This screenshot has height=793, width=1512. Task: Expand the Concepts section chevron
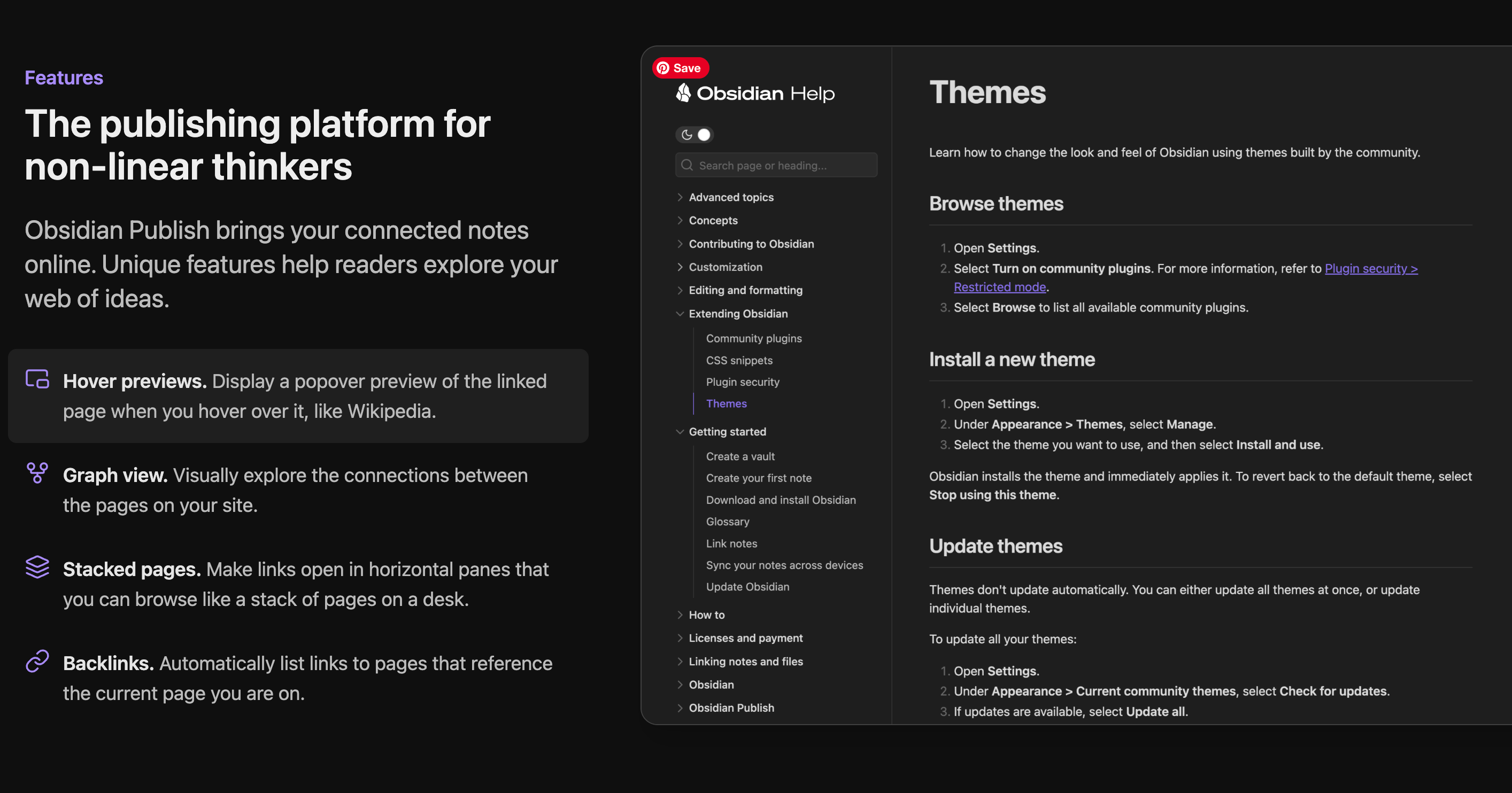[x=680, y=221]
